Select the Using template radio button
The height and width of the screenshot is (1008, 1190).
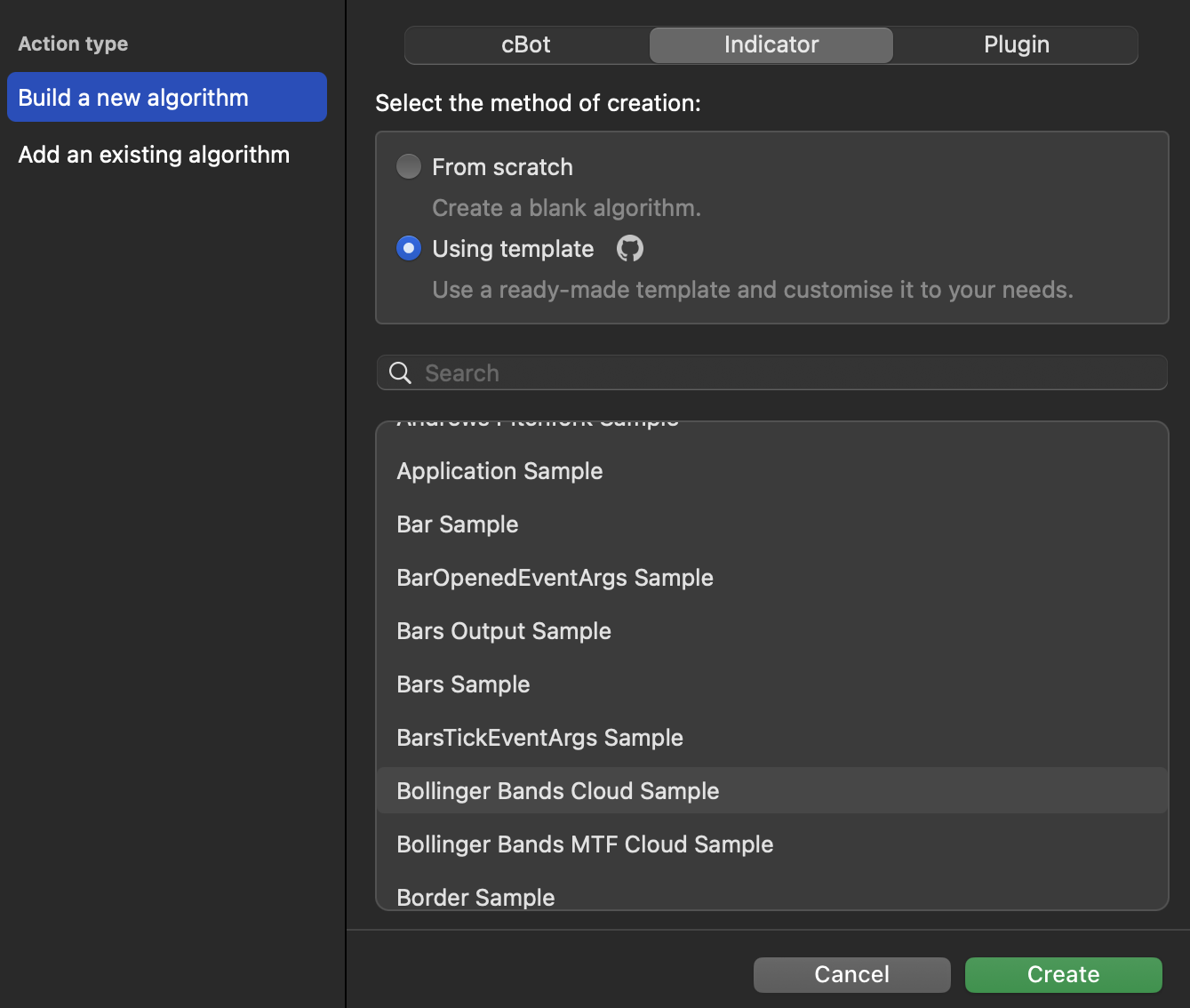pos(409,249)
